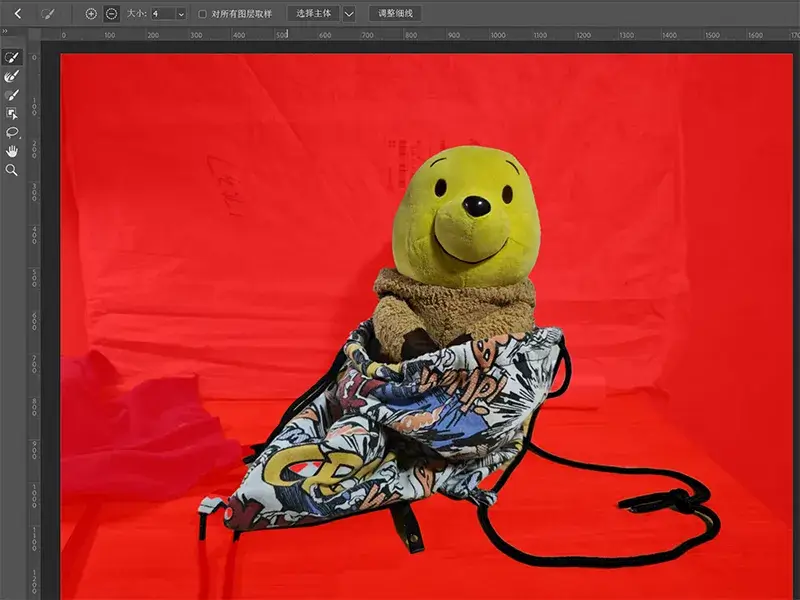Screen dimensions: 800x600
Task: Select the Refine Edge Brush tool
Action: (12, 76)
